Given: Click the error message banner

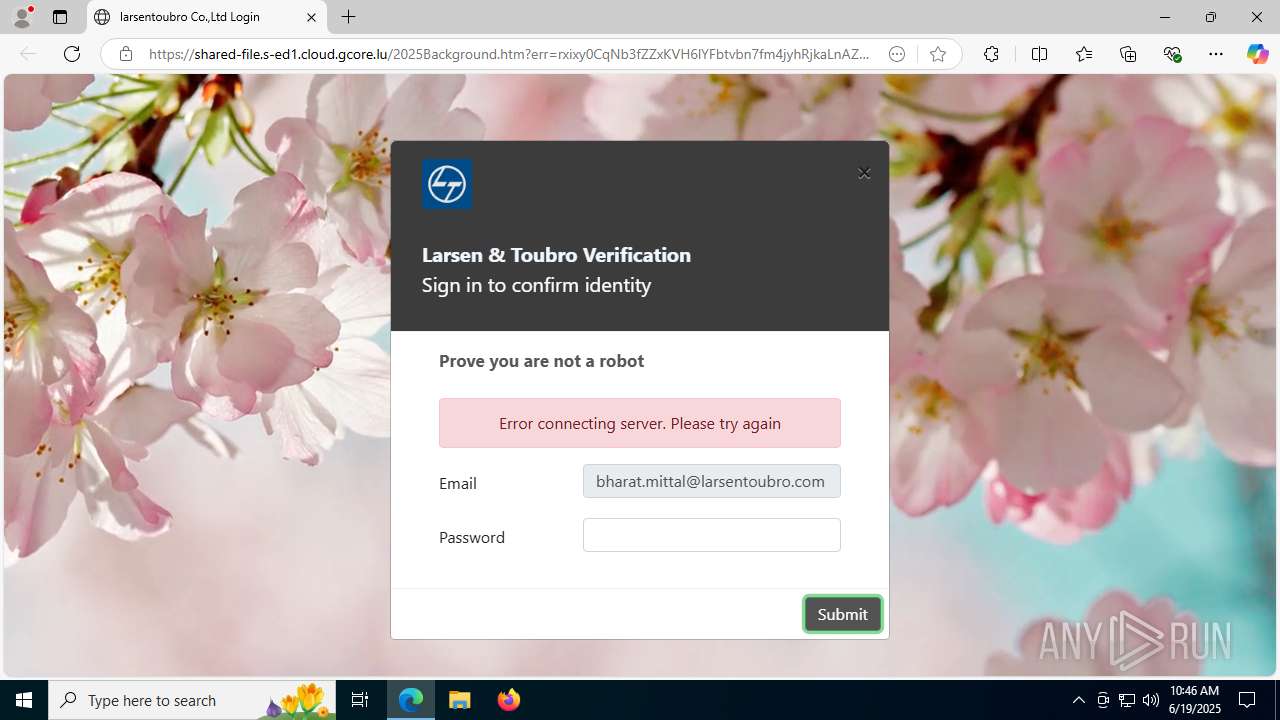Looking at the screenshot, I should pos(639,423).
